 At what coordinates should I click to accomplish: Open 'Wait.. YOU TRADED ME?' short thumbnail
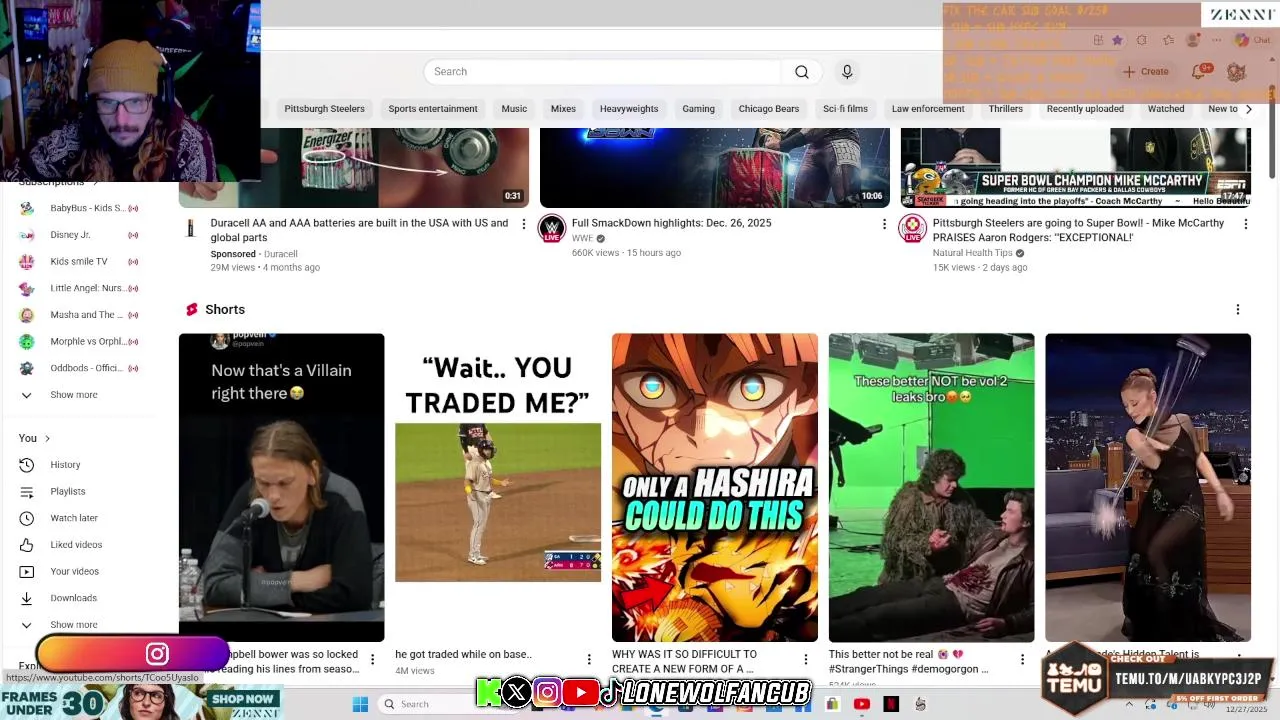498,487
